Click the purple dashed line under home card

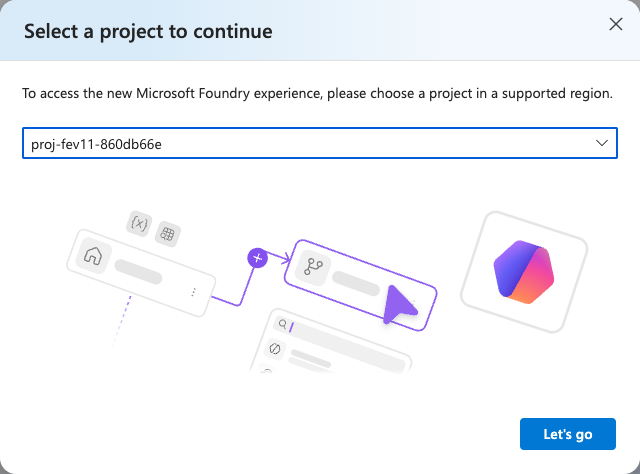[122, 321]
